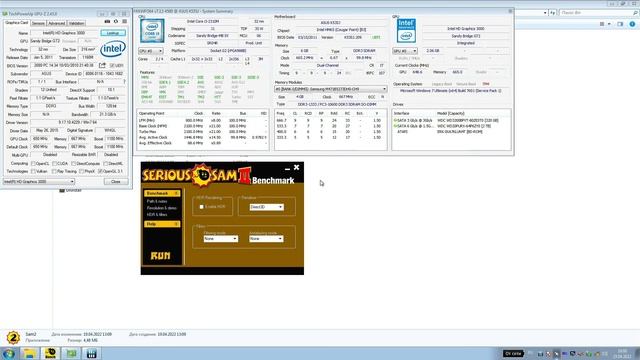The height and width of the screenshot is (360, 640).
Task: Open File Explorer from the taskbar
Action: click(x=29, y=353)
